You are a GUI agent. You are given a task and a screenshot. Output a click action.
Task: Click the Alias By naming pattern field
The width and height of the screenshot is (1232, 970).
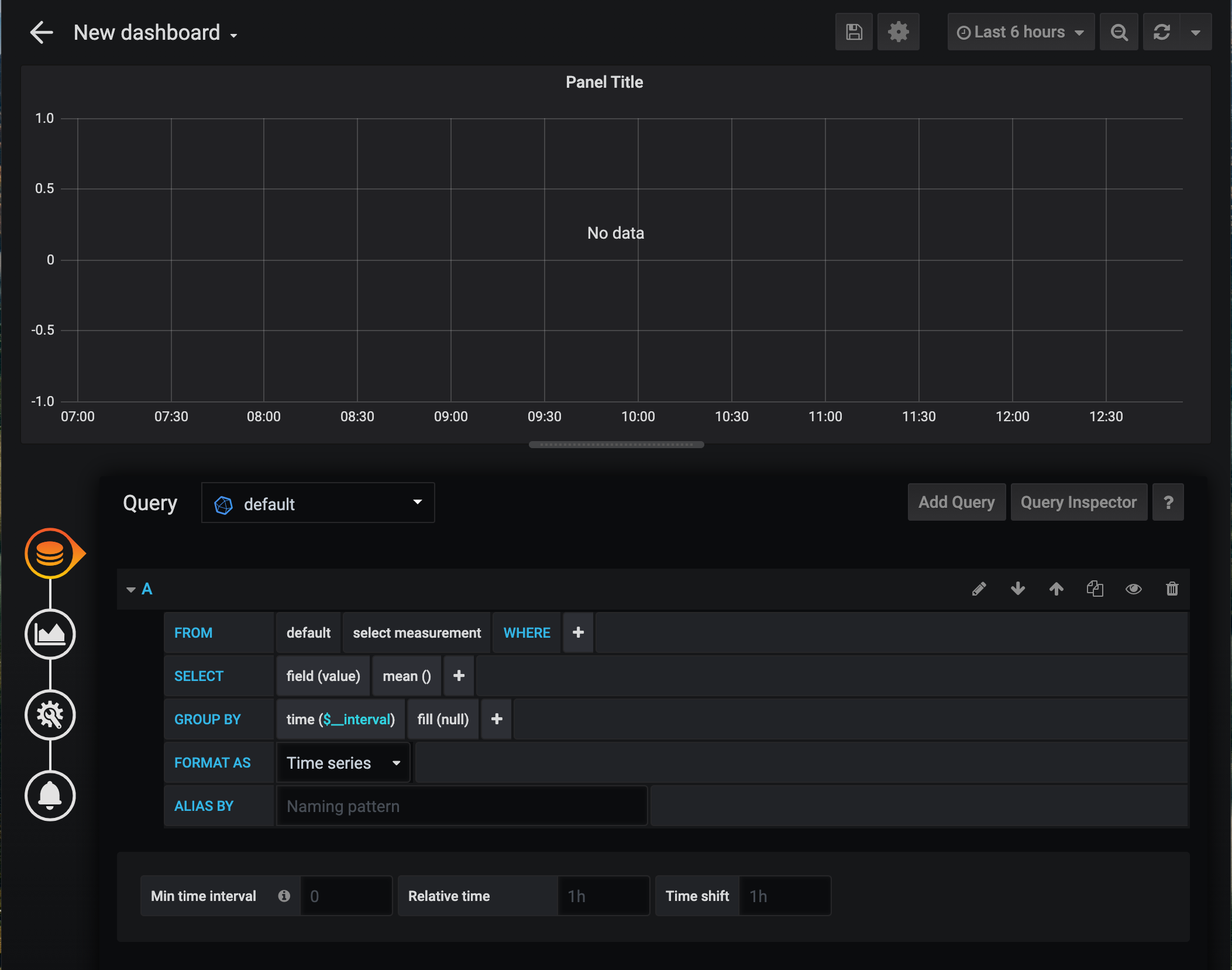point(462,806)
